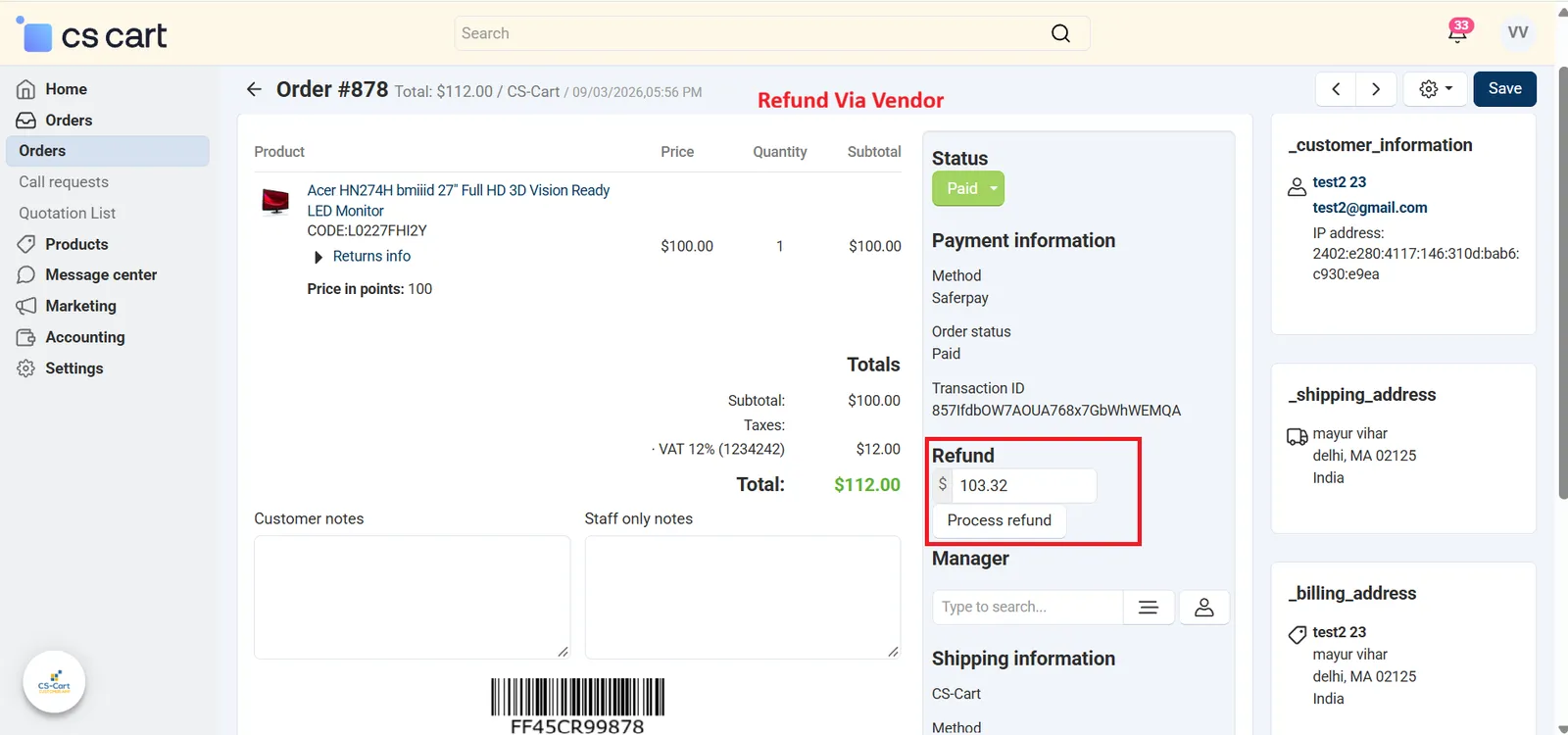1568x735 pixels.
Task: Click the manager user profile icon
Action: click(1204, 608)
